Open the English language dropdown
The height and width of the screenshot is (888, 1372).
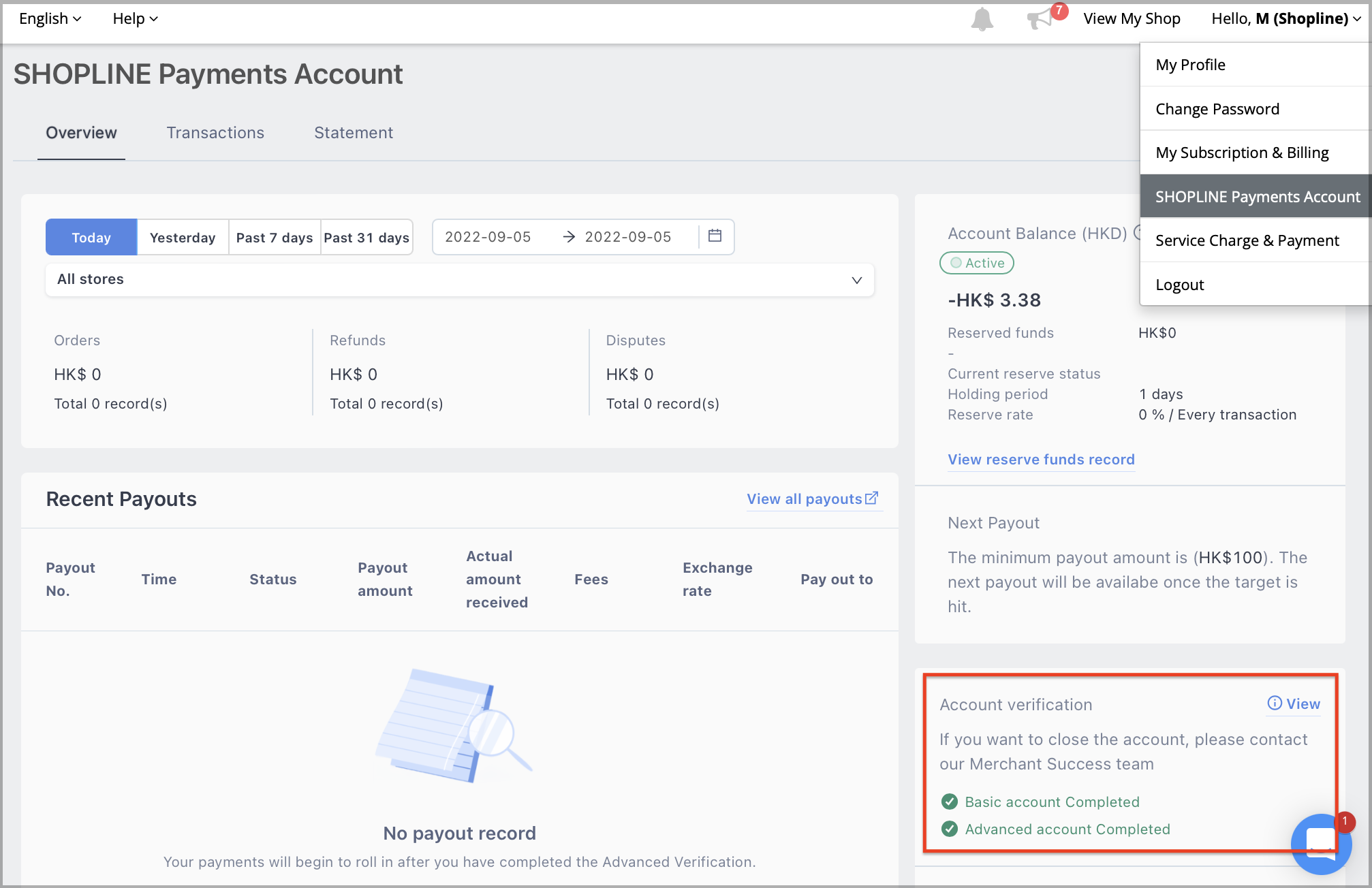[48, 18]
